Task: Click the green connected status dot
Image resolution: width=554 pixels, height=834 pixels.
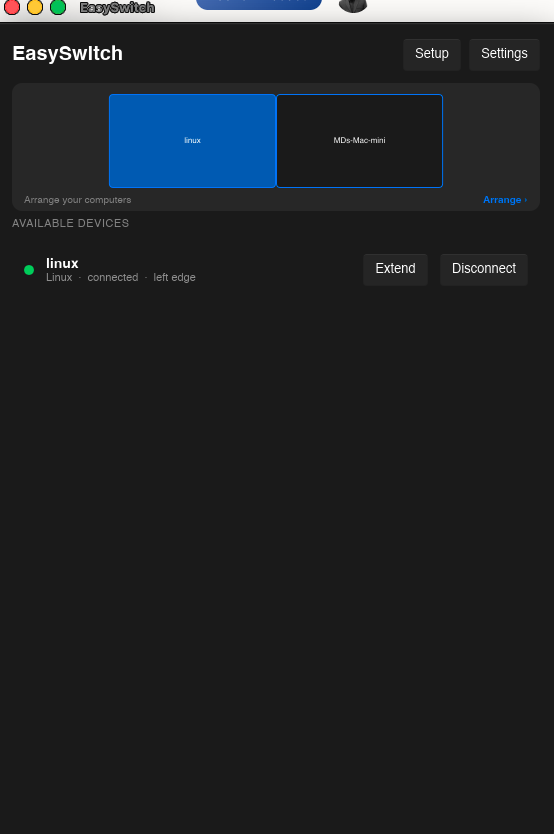Action: 29,270
